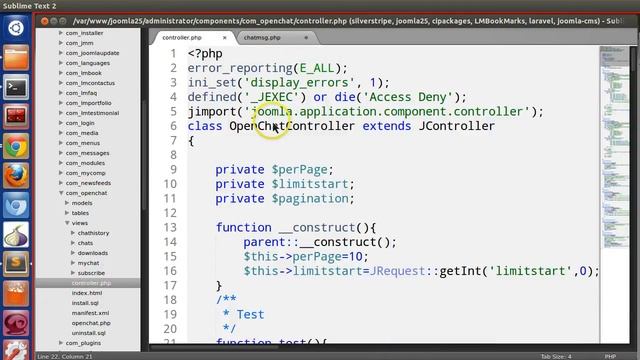
Task: Select com_lmtestimonial folder
Action: coord(92,113)
